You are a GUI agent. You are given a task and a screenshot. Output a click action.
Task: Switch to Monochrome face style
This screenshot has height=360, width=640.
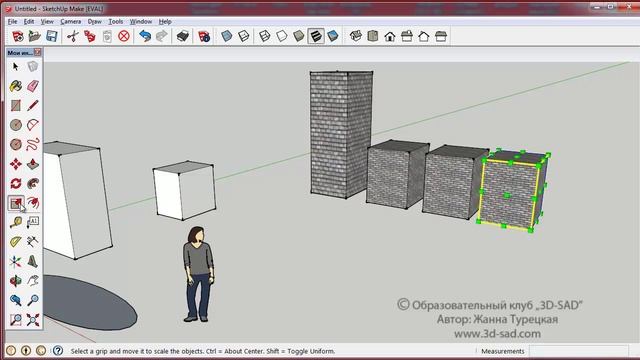(333, 36)
